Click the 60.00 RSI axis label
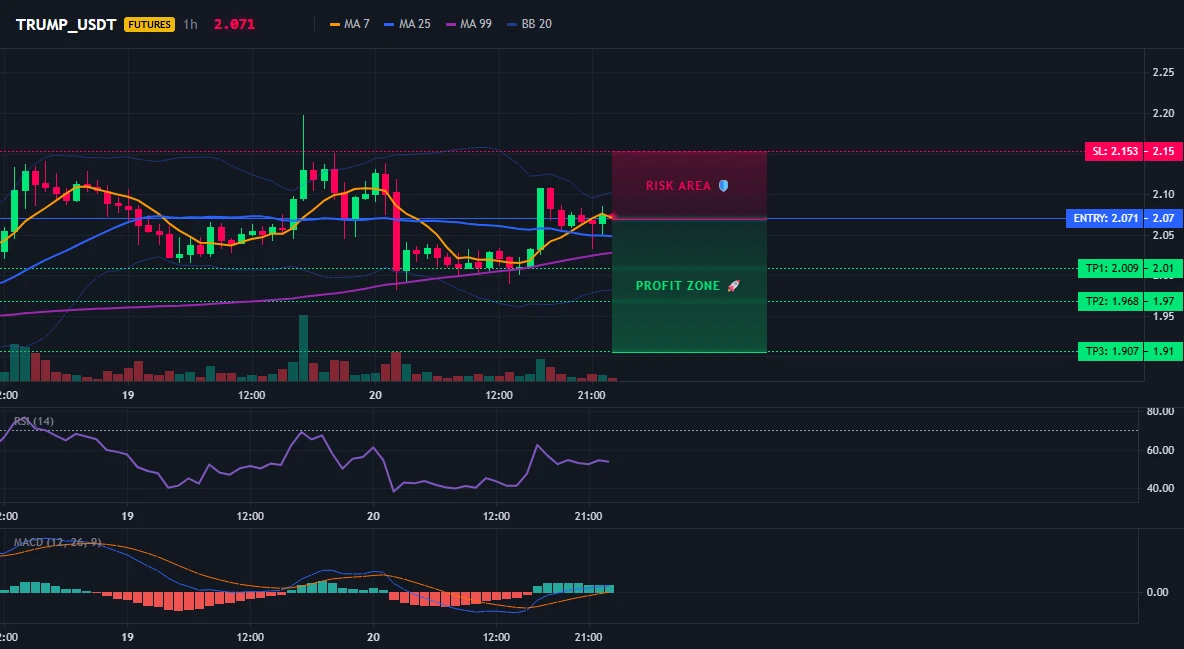The height and width of the screenshot is (649, 1184). (x=1161, y=450)
